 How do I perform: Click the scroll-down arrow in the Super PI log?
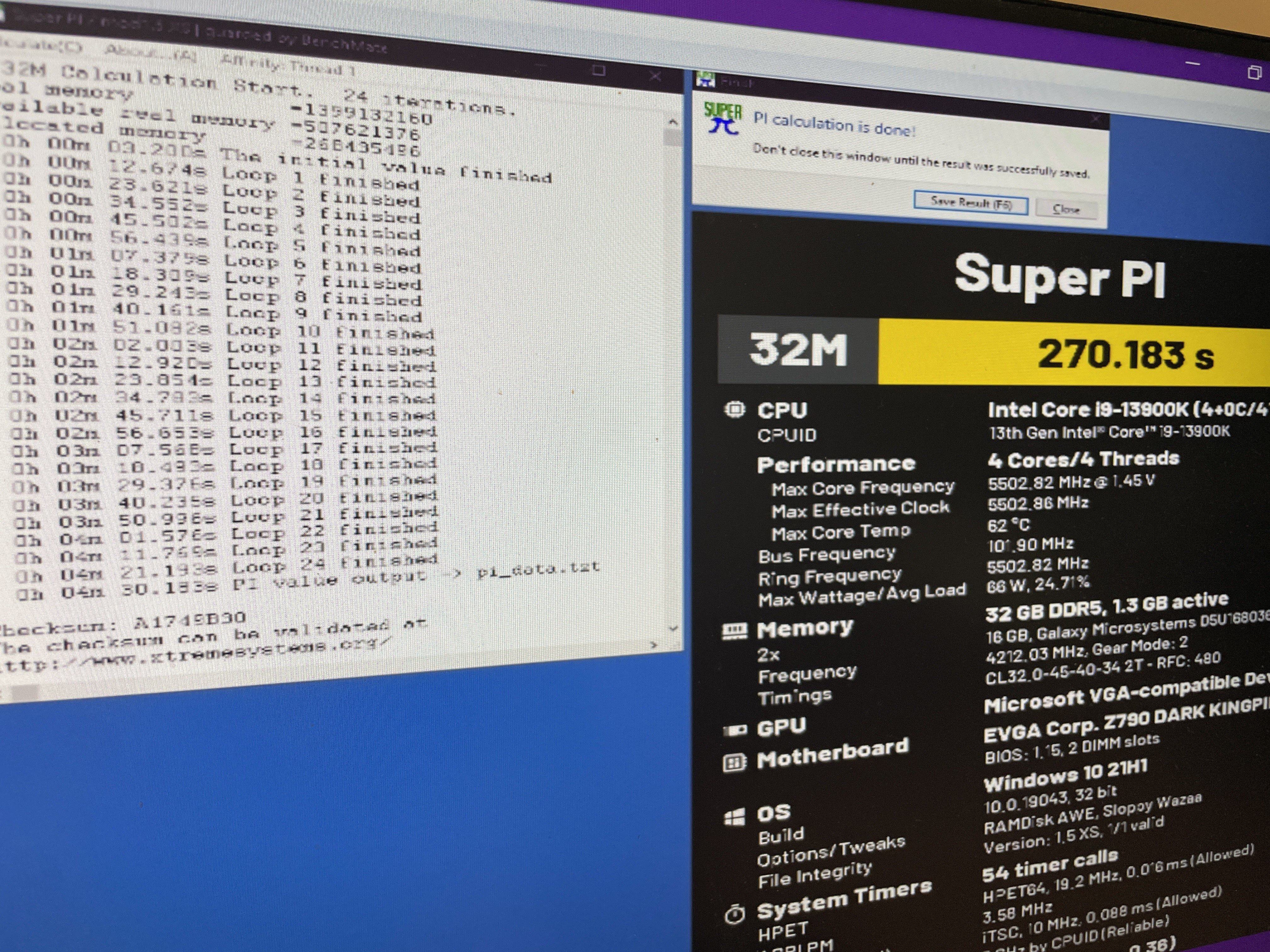[673, 628]
